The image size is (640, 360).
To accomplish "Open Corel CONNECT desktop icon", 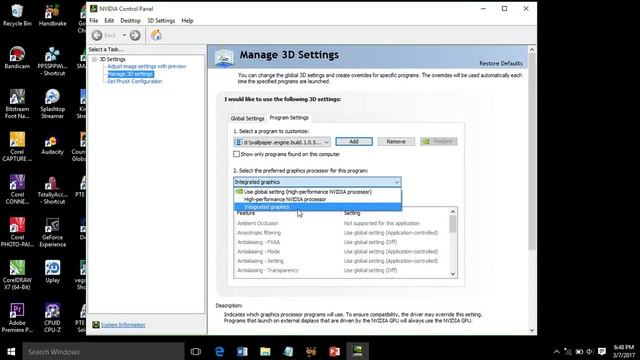I will (17, 189).
